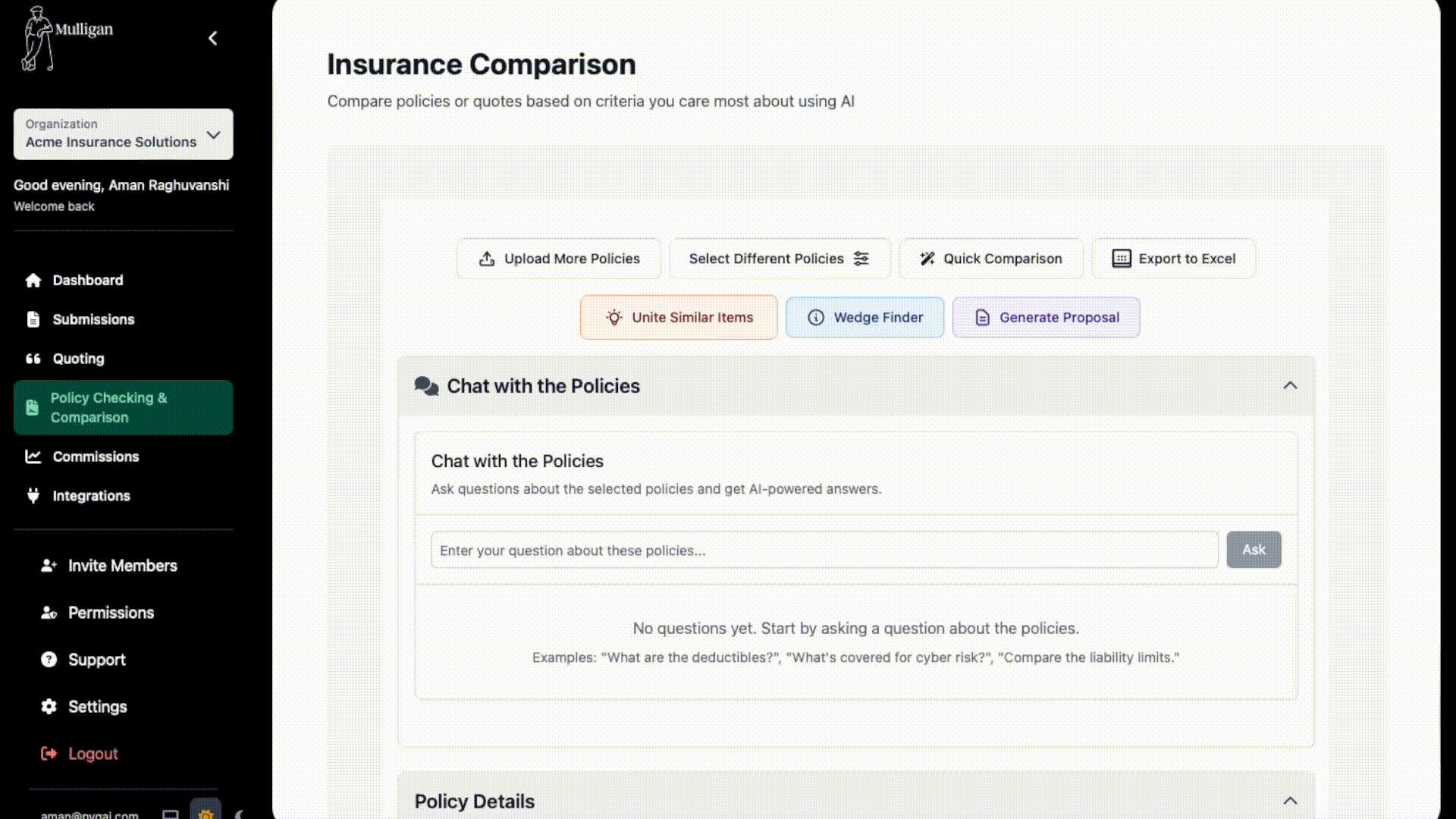Click Export to Excel button
This screenshot has height=819, width=1456.
1173,259
